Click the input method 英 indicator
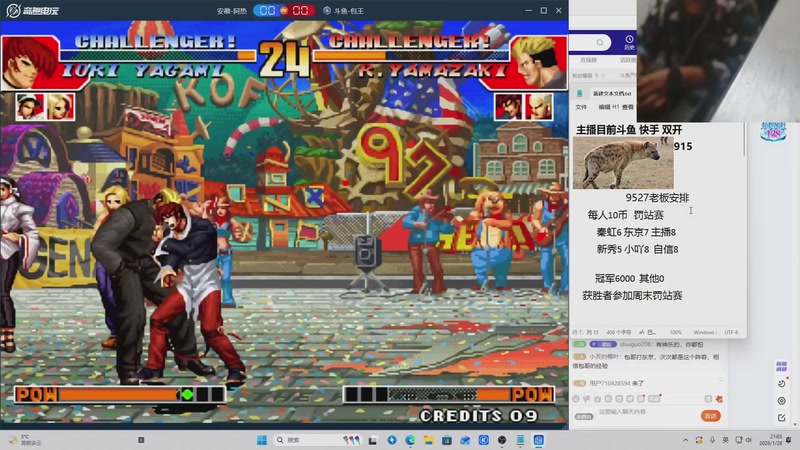Viewport: 800px width, 450px height. 725,440
